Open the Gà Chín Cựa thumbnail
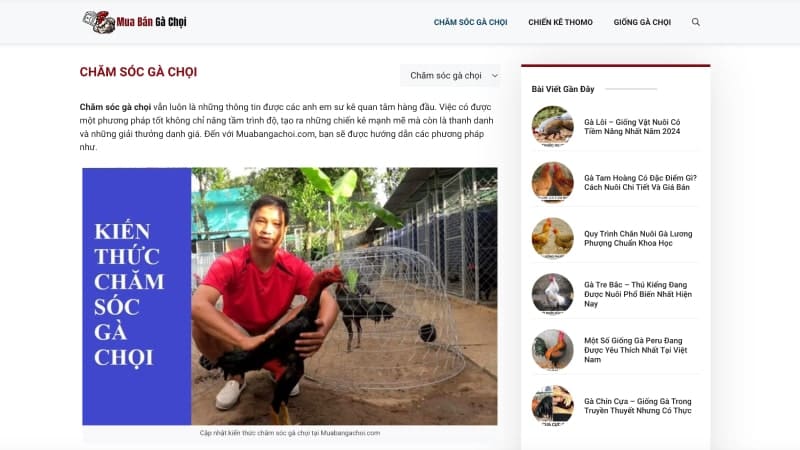The width and height of the screenshot is (800, 450). [x=552, y=406]
